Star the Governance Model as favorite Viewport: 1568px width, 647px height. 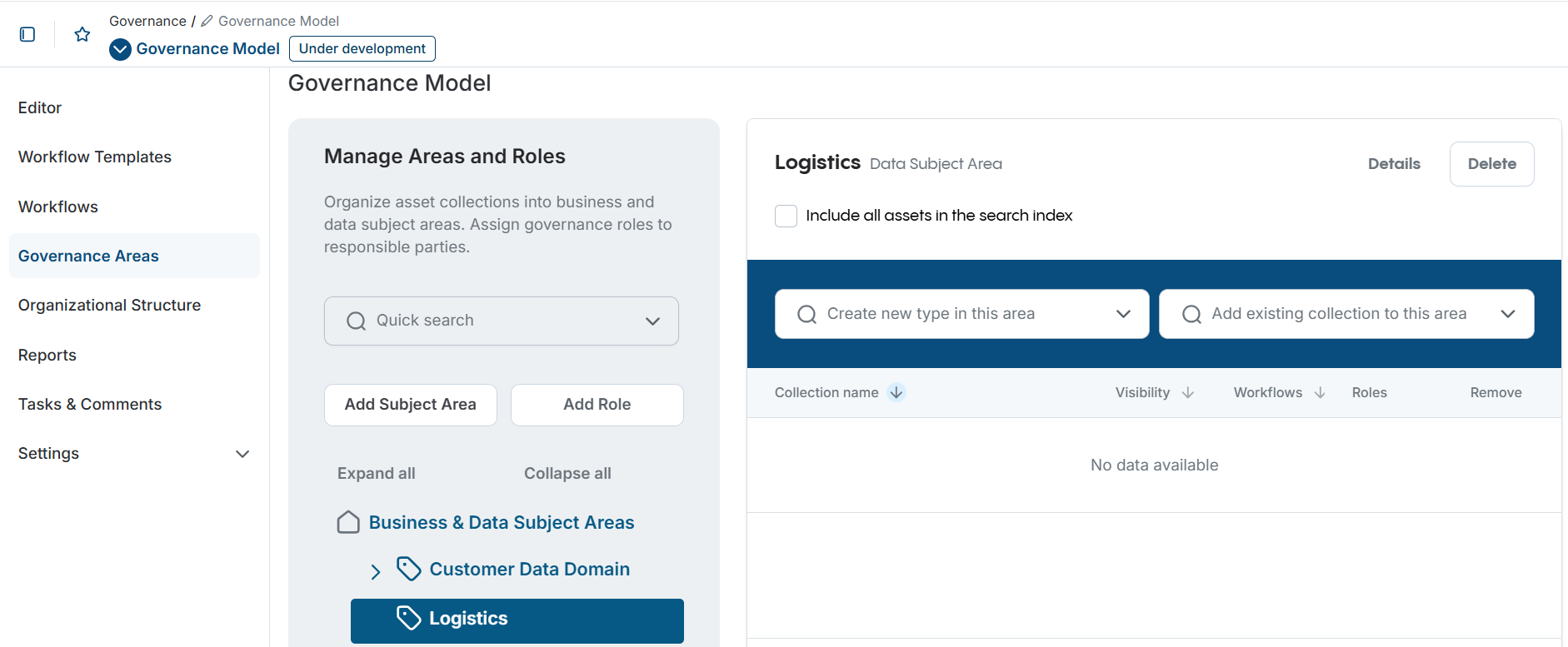[82, 34]
